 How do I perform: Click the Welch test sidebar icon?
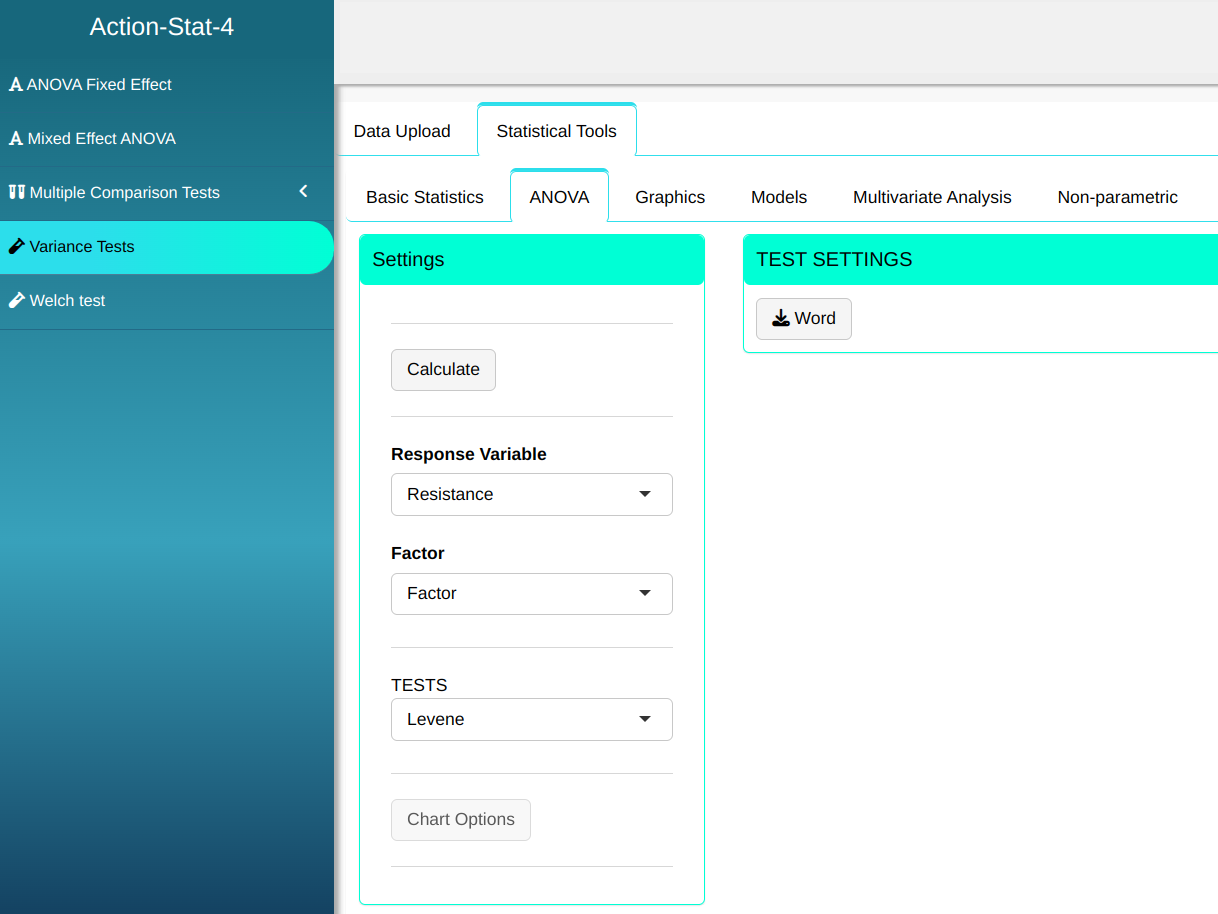pyautogui.click(x=16, y=300)
